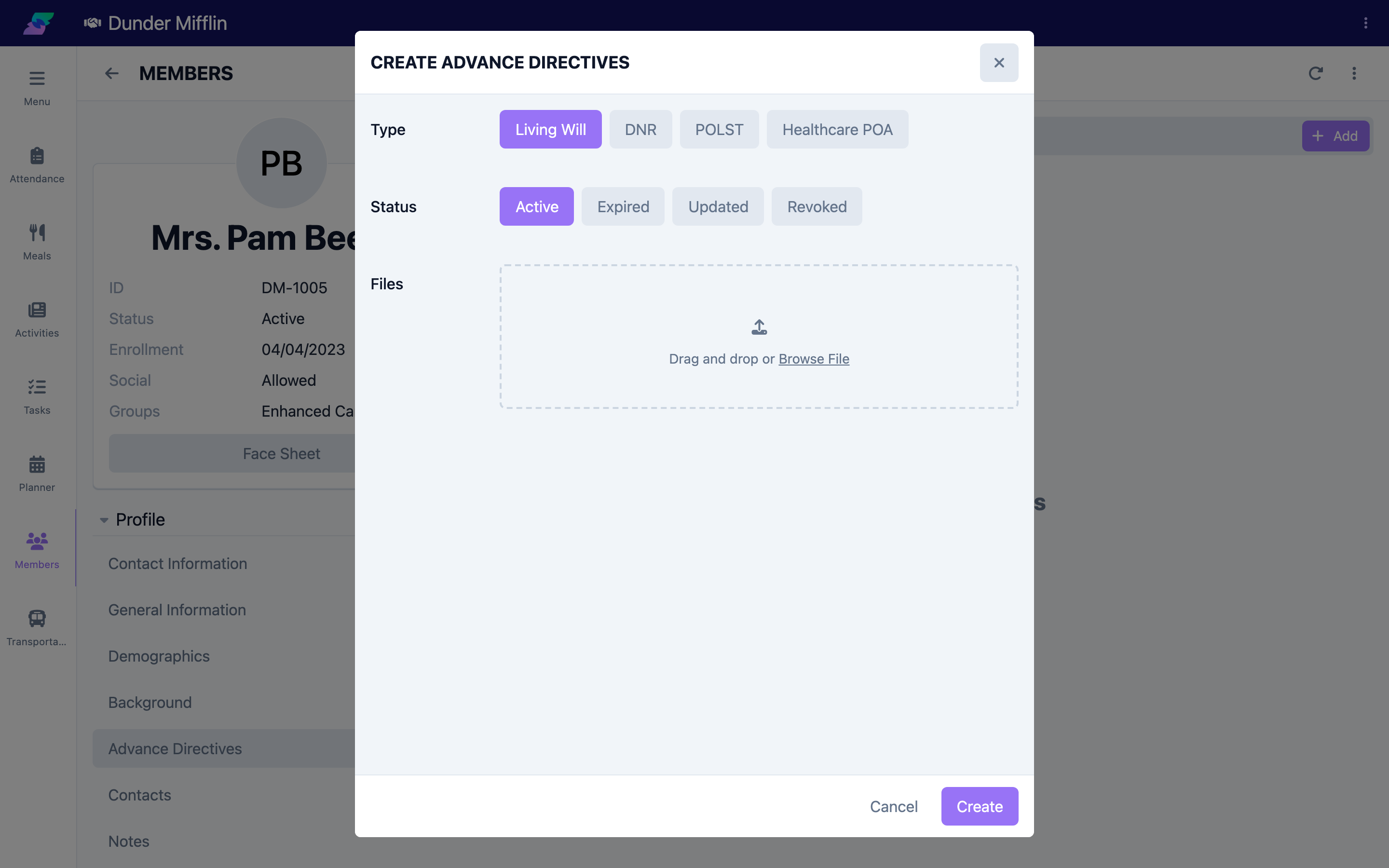Click the back arrow next to MEMBERS

[x=111, y=73]
